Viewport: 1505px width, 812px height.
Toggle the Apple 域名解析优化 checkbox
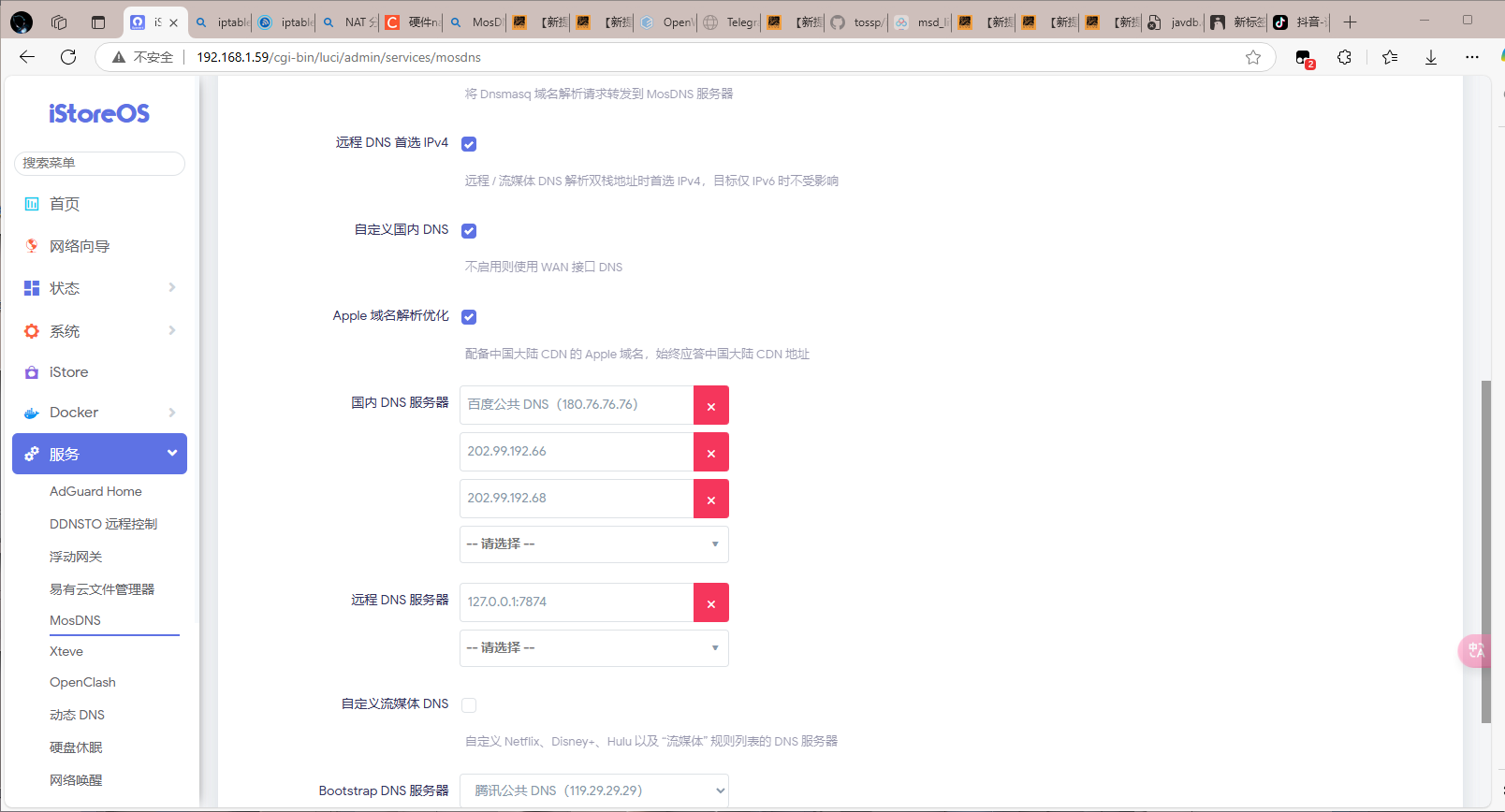point(469,317)
